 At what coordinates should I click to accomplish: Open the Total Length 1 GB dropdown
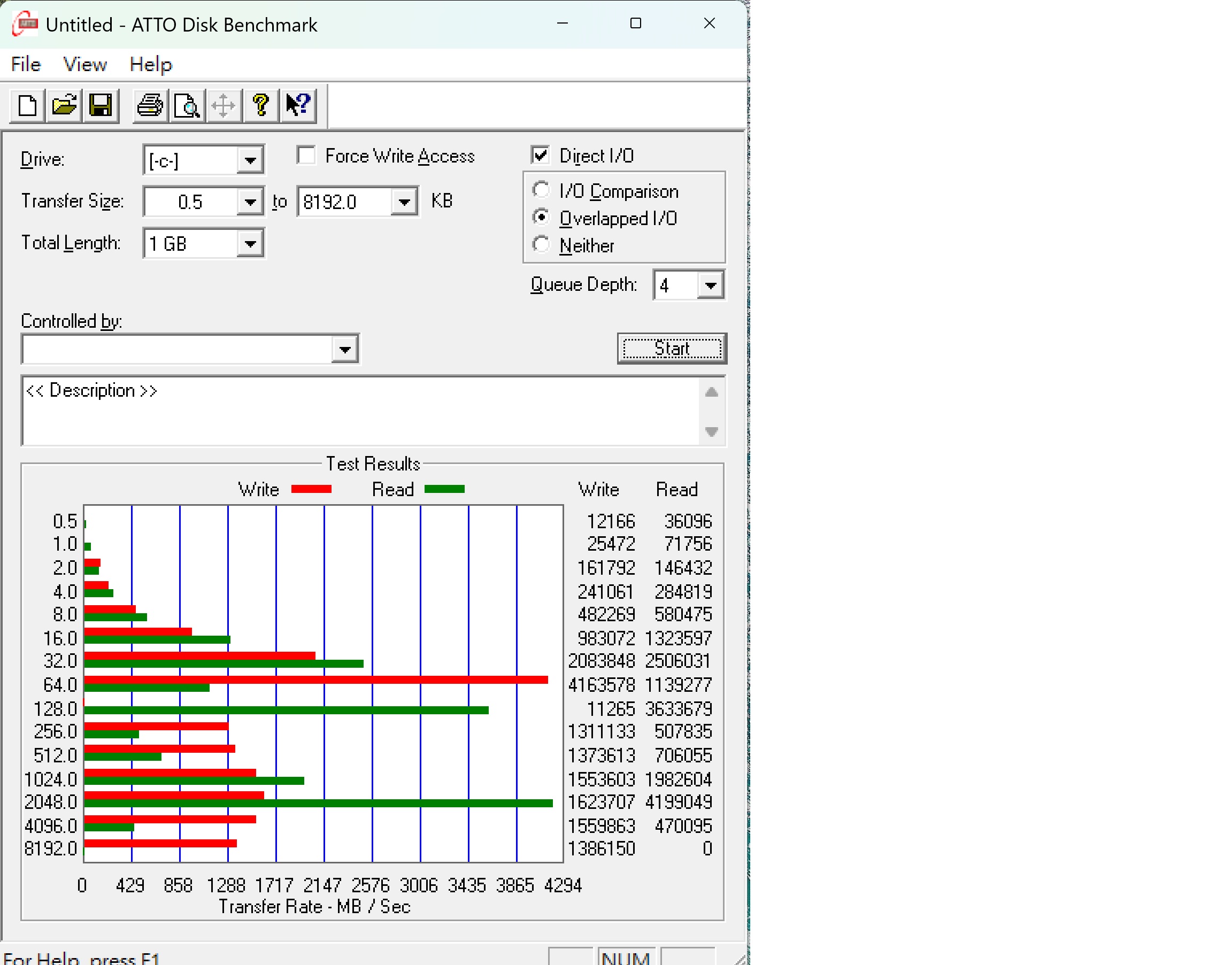point(250,243)
